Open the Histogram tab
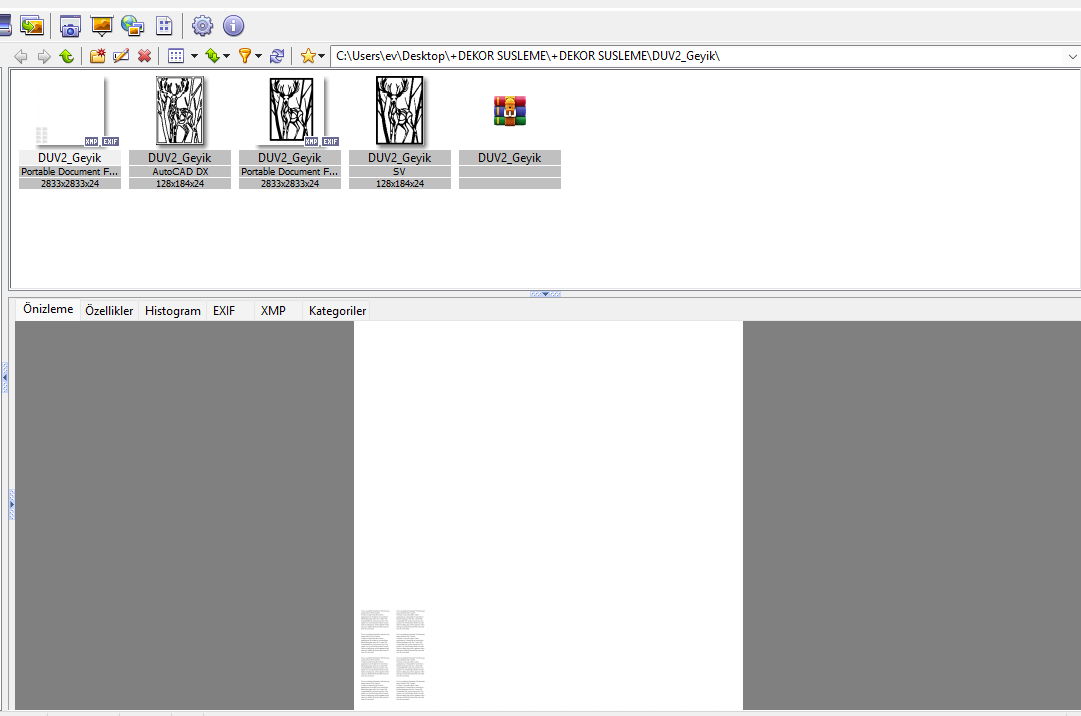 pyautogui.click(x=172, y=311)
